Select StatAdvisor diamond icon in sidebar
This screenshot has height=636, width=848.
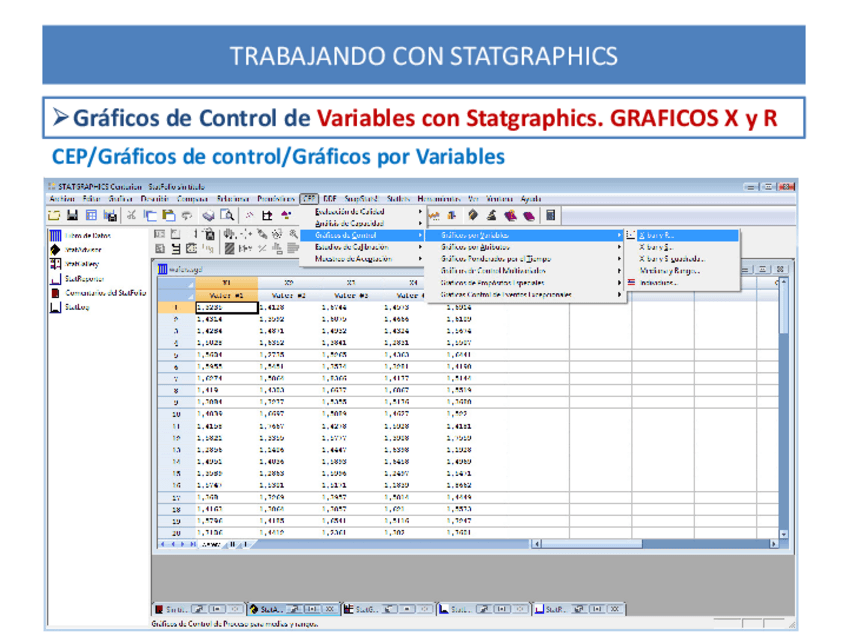click(x=57, y=250)
